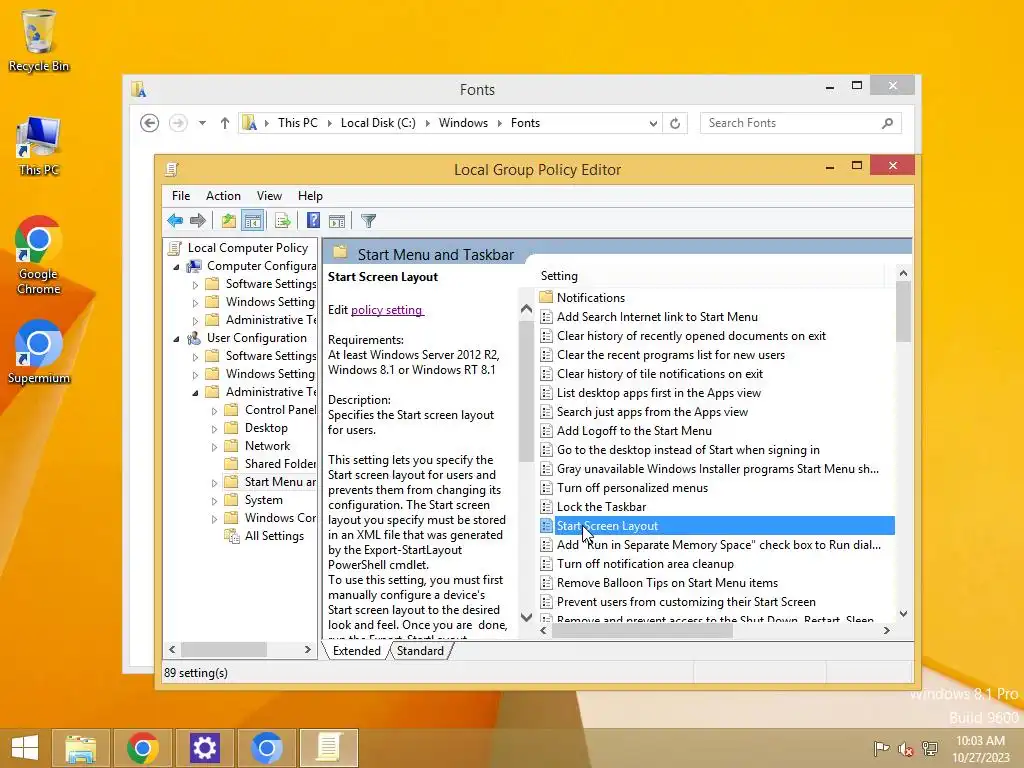The image size is (1024, 768).
Task: Click the Windows Start button on the taskbar
Action: click(25, 748)
